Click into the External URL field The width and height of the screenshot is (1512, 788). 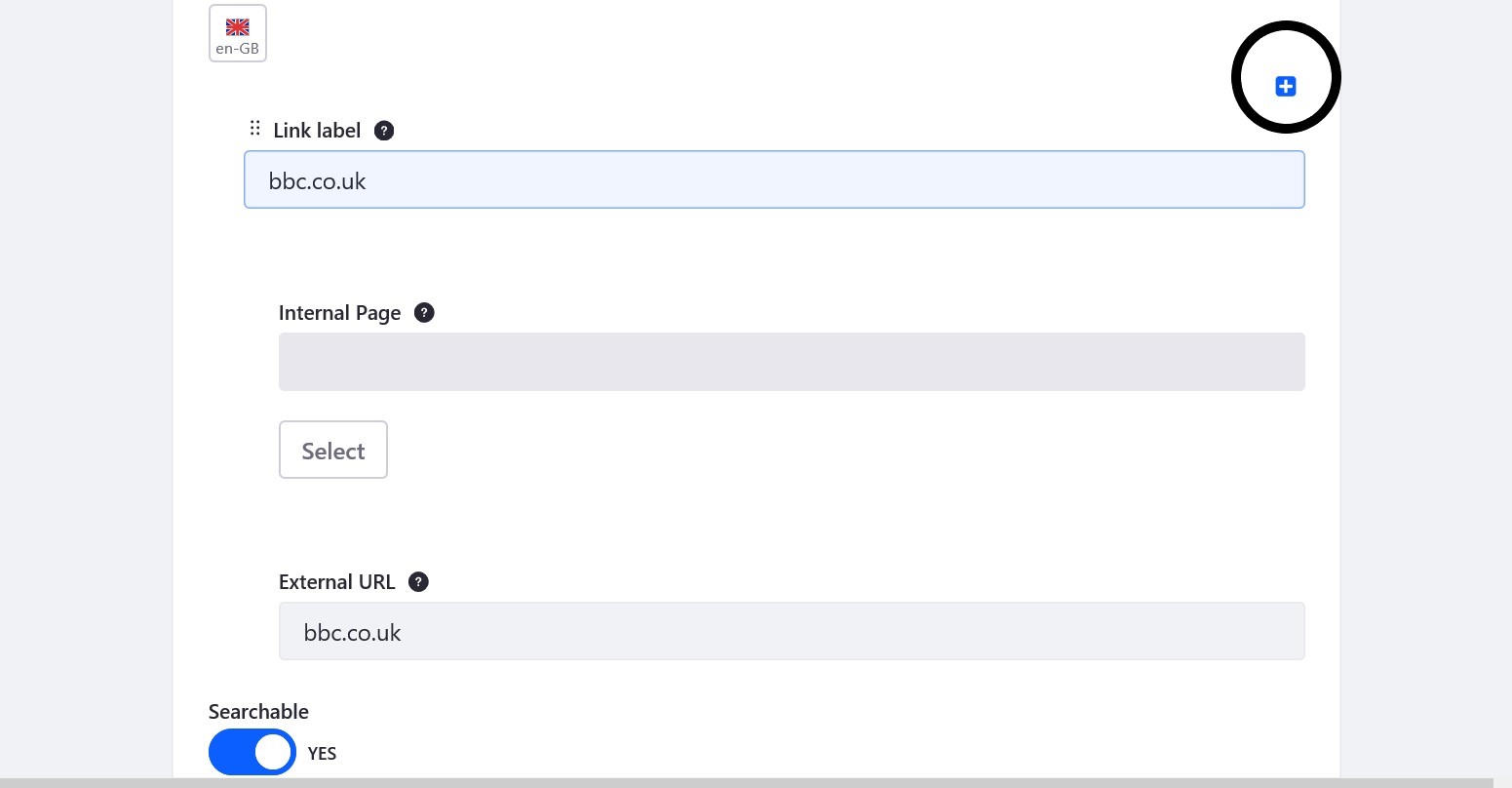792,631
